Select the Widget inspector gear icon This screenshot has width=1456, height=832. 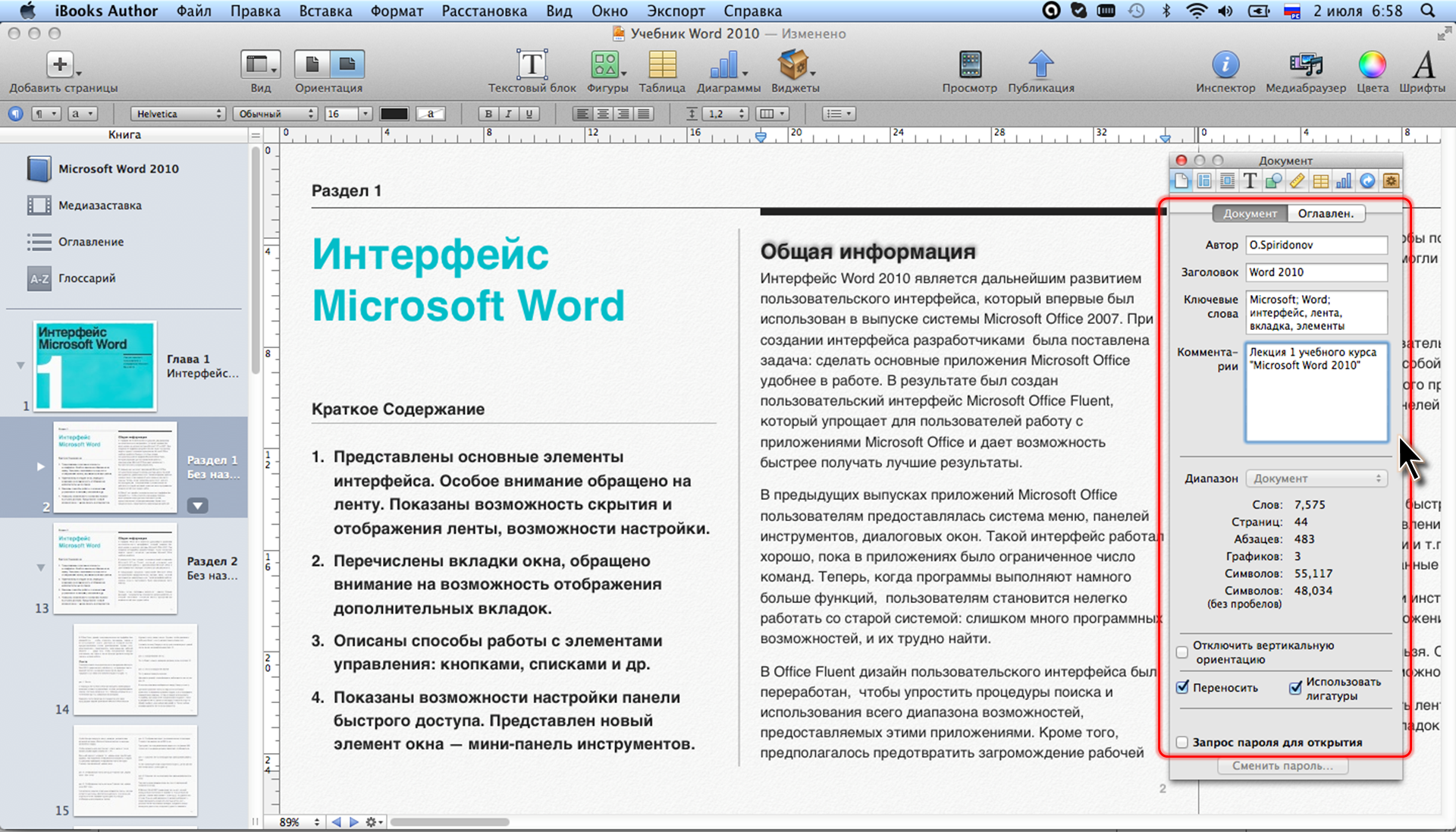coord(1391,181)
